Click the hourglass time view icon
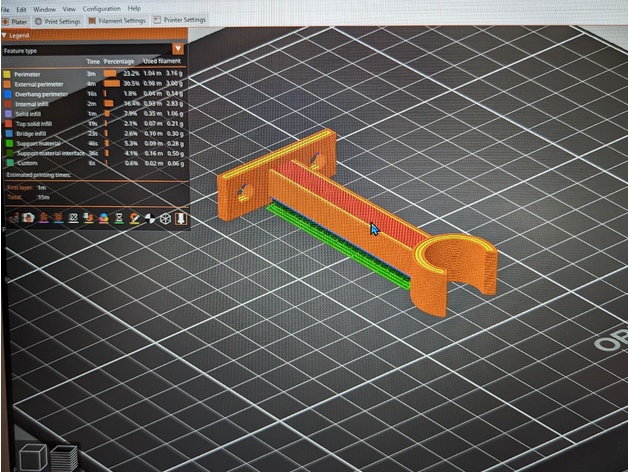Screen dimensions: 628x472 pyautogui.click(x=118, y=217)
